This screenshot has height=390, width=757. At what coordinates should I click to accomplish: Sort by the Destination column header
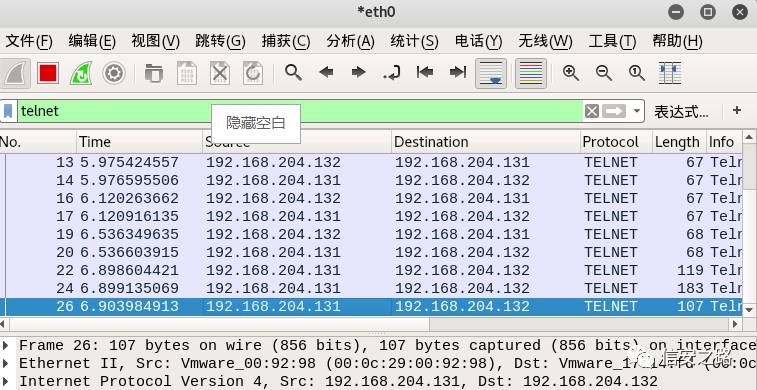click(x=486, y=142)
